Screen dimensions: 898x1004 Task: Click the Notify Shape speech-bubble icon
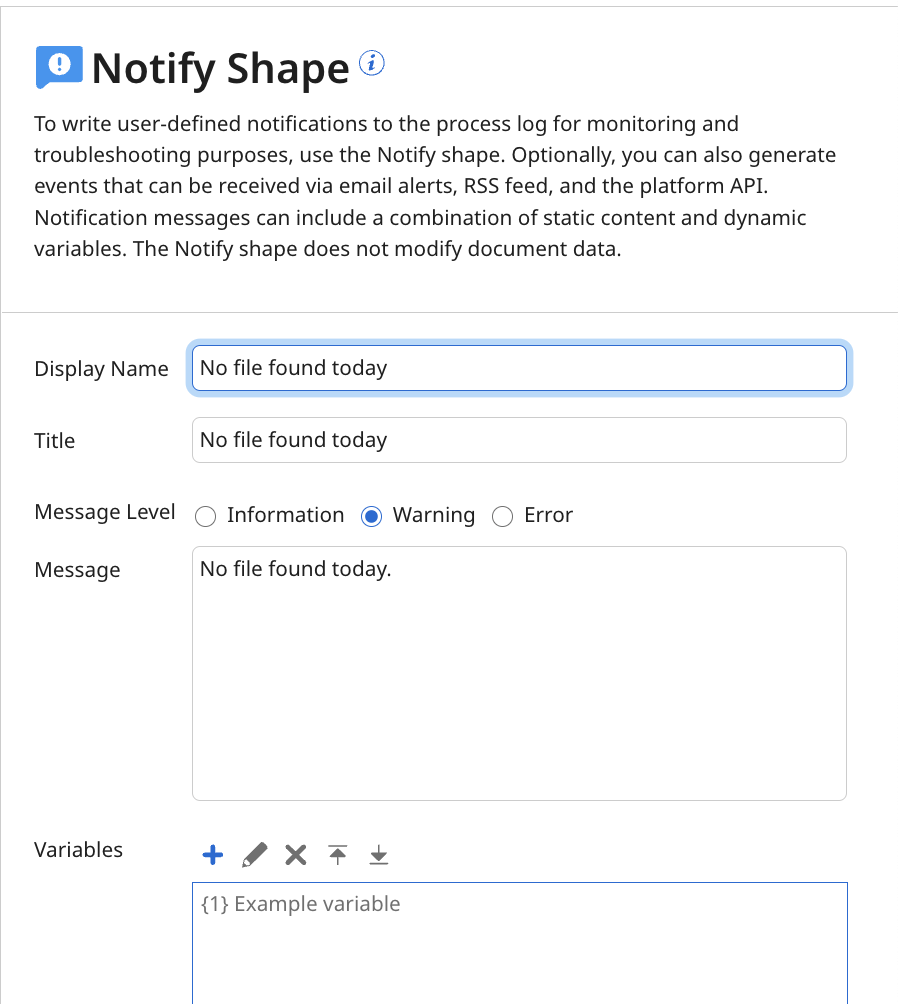click(x=58, y=67)
